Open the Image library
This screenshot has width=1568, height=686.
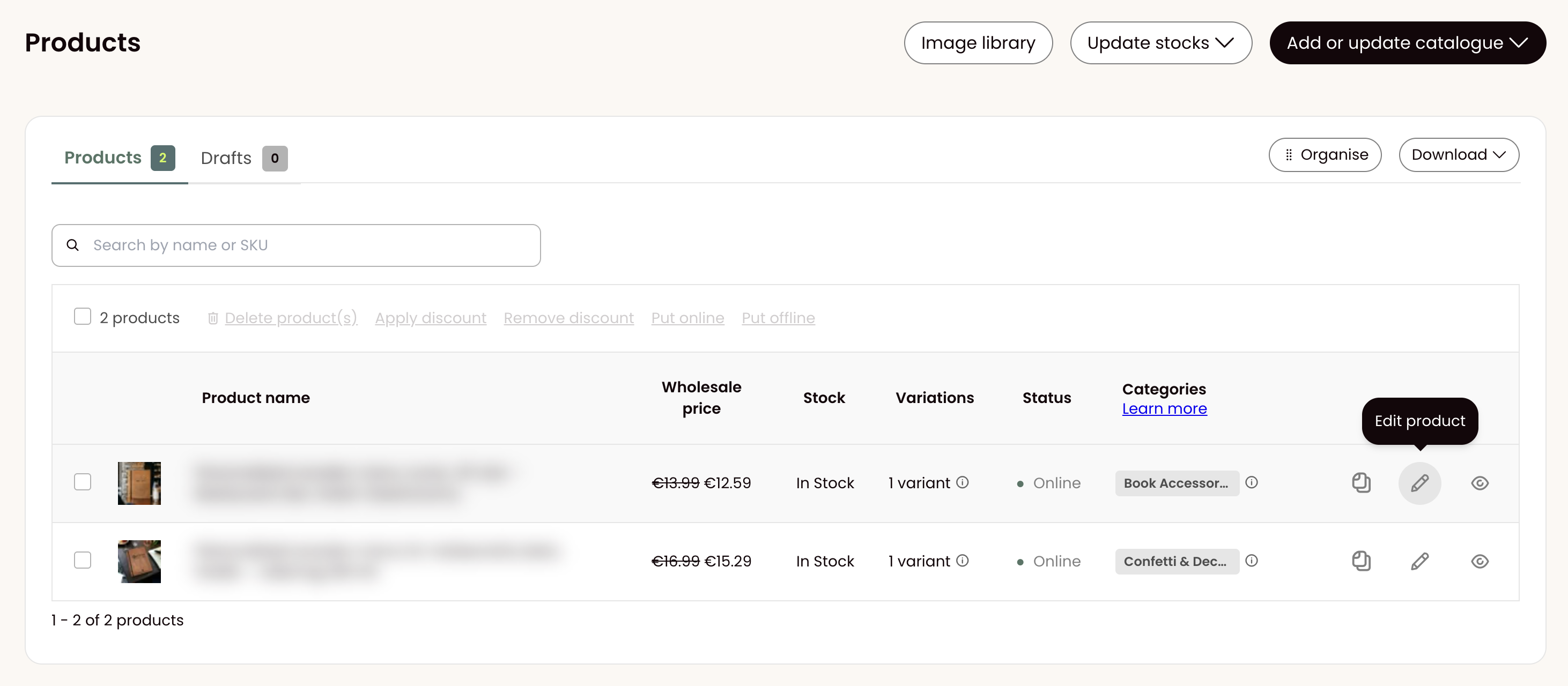tap(978, 43)
